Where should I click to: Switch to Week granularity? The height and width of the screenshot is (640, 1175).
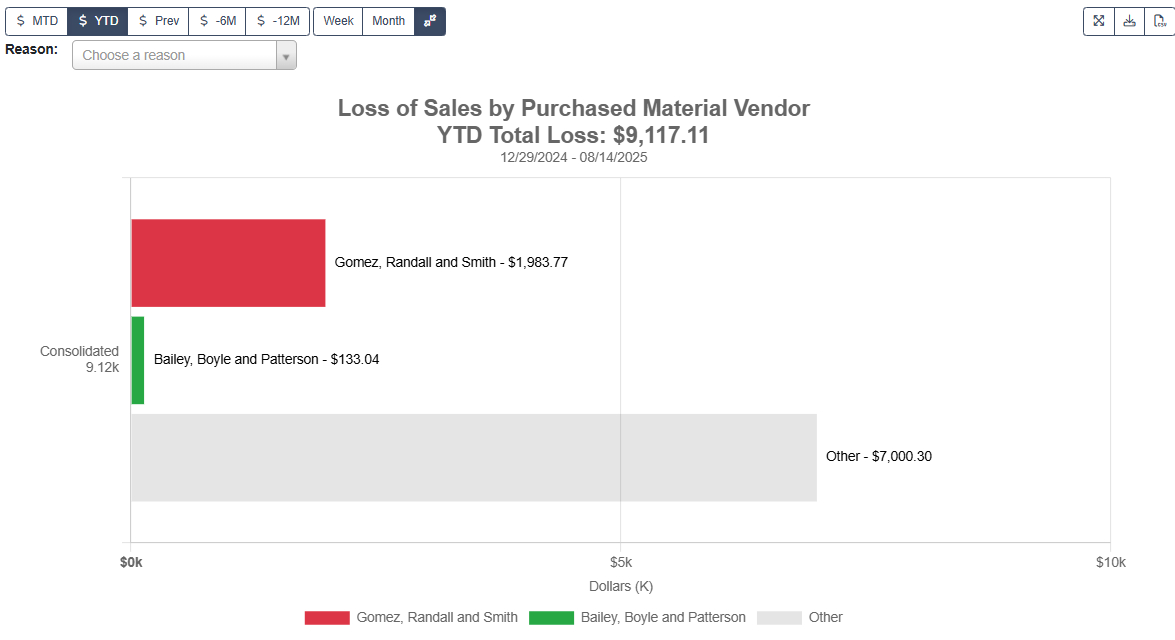[x=337, y=20]
